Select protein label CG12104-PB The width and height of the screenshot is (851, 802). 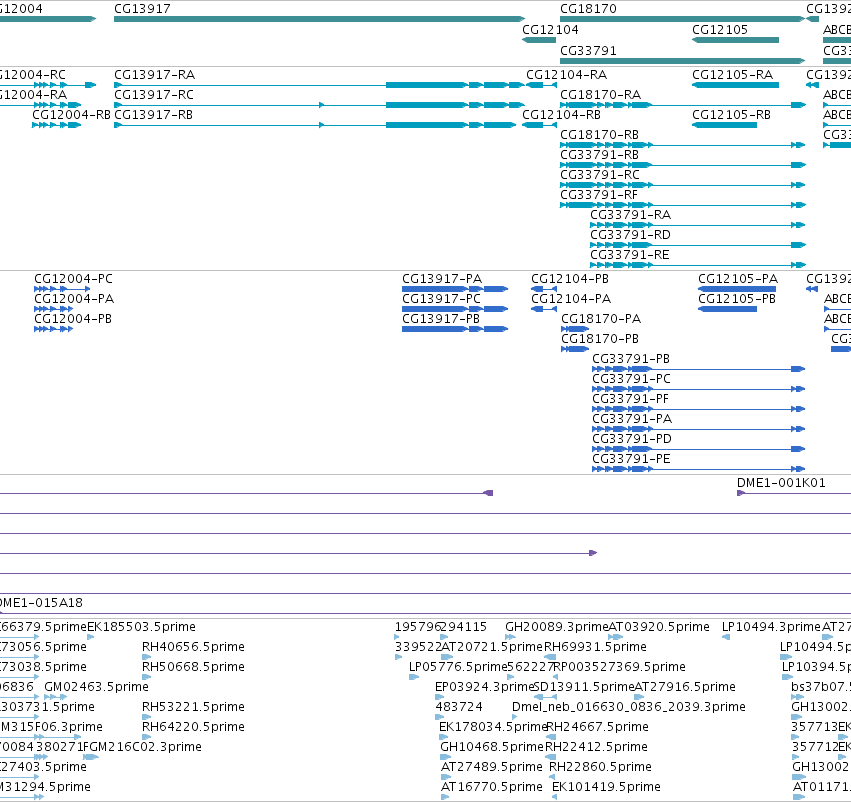click(570, 279)
